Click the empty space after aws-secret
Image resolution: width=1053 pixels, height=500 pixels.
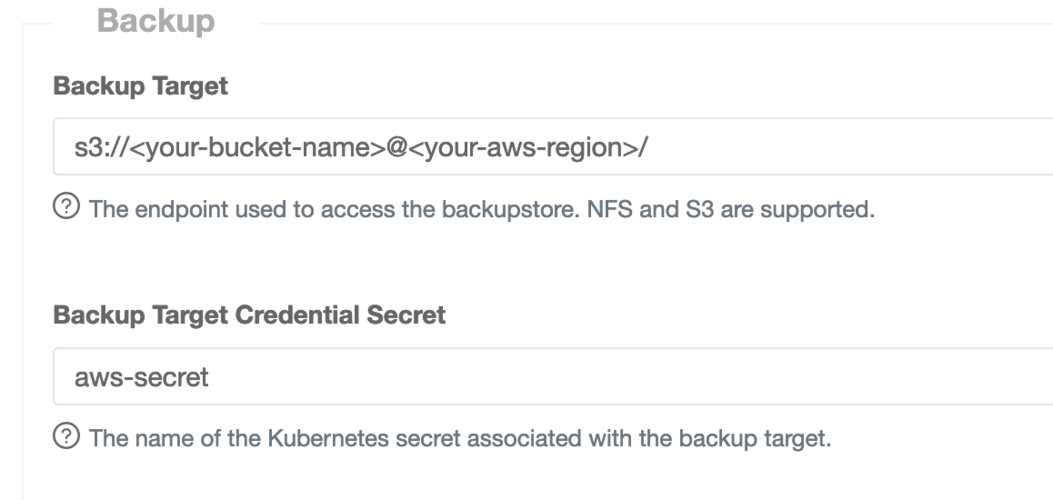point(631,376)
